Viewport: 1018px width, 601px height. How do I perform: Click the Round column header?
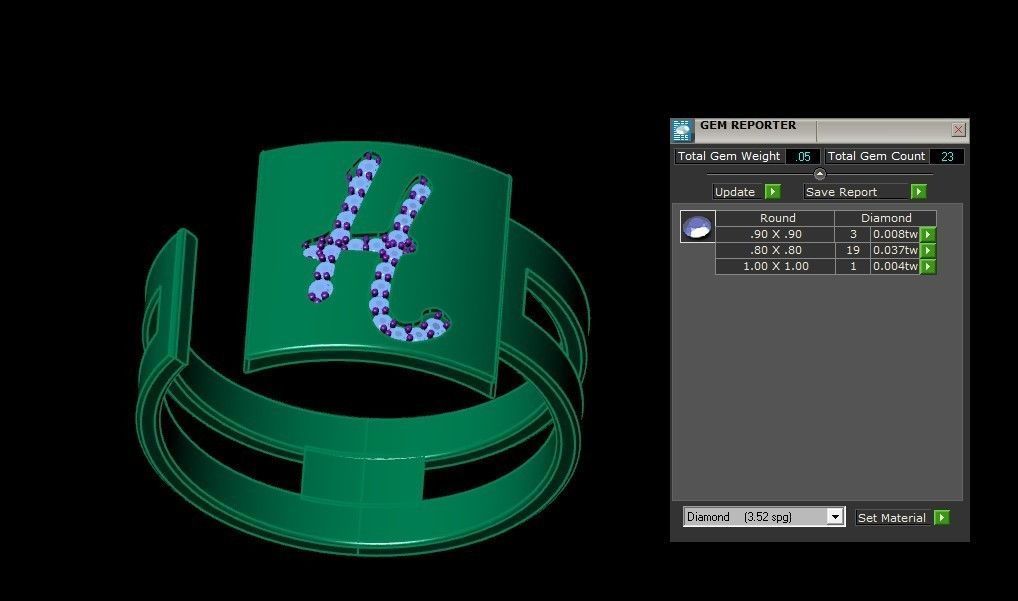[775, 218]
